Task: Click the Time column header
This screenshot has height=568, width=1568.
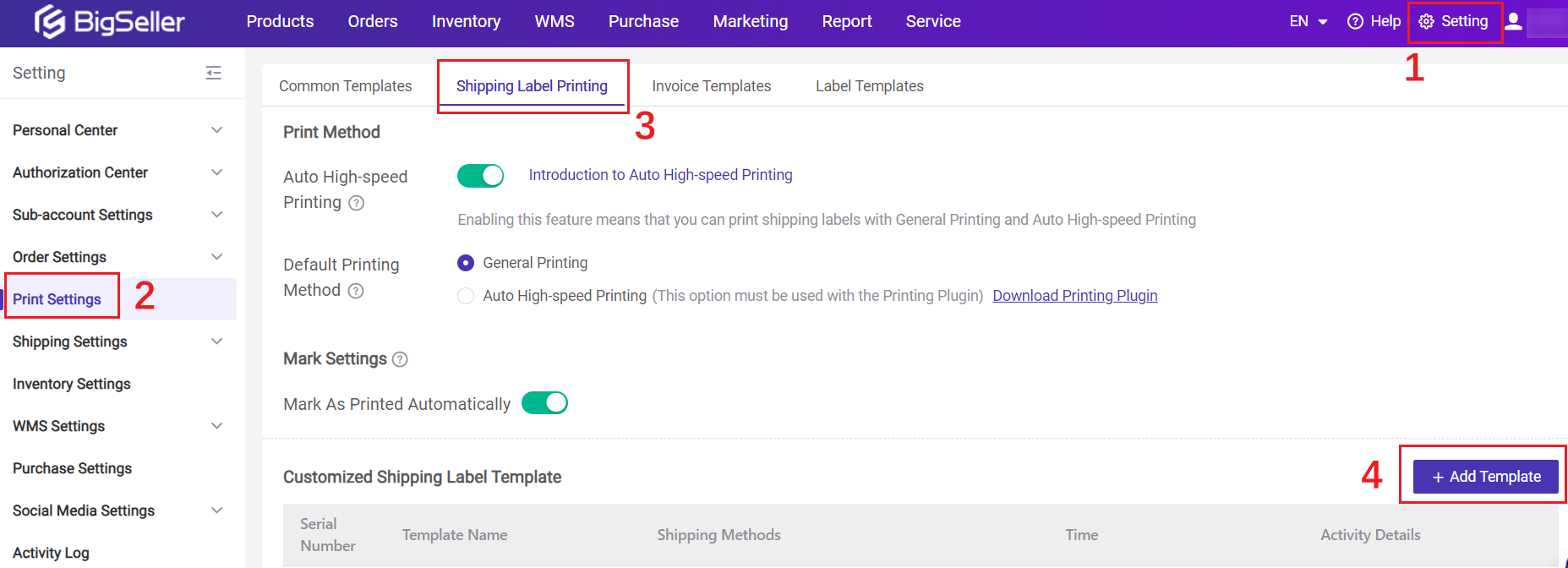Action: click(1082, 535)
